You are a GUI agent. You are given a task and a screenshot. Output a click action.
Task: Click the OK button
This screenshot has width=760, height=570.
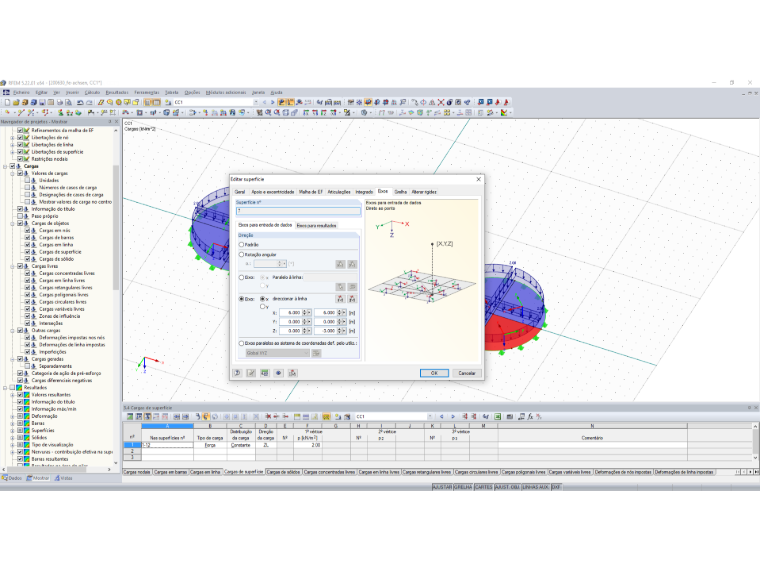click(434, 373)
